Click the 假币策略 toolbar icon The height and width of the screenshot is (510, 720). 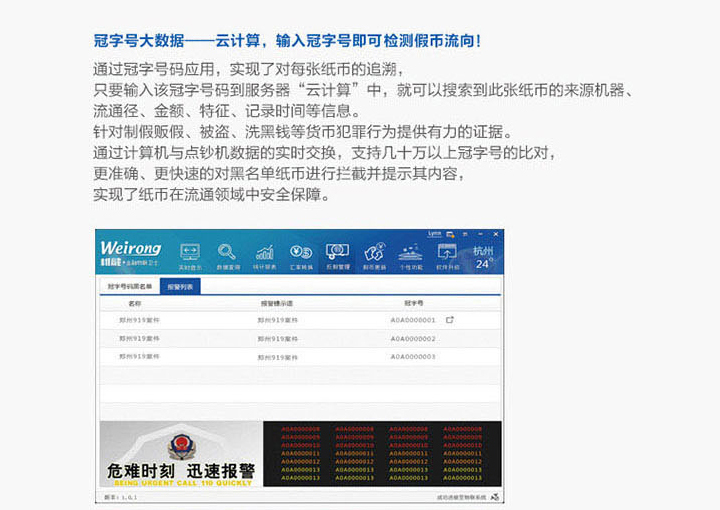pos(374,256)
